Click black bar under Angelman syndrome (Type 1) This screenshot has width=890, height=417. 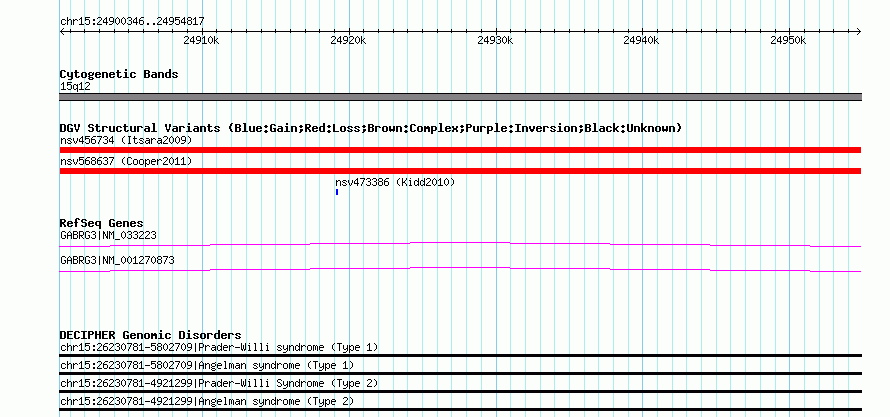(x=460, y=374)
